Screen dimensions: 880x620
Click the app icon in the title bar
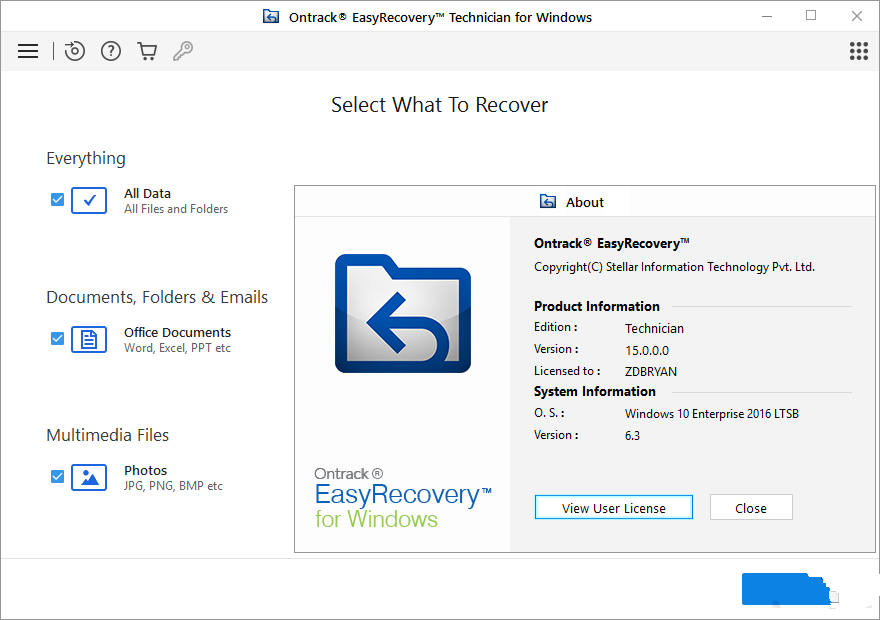271,17
